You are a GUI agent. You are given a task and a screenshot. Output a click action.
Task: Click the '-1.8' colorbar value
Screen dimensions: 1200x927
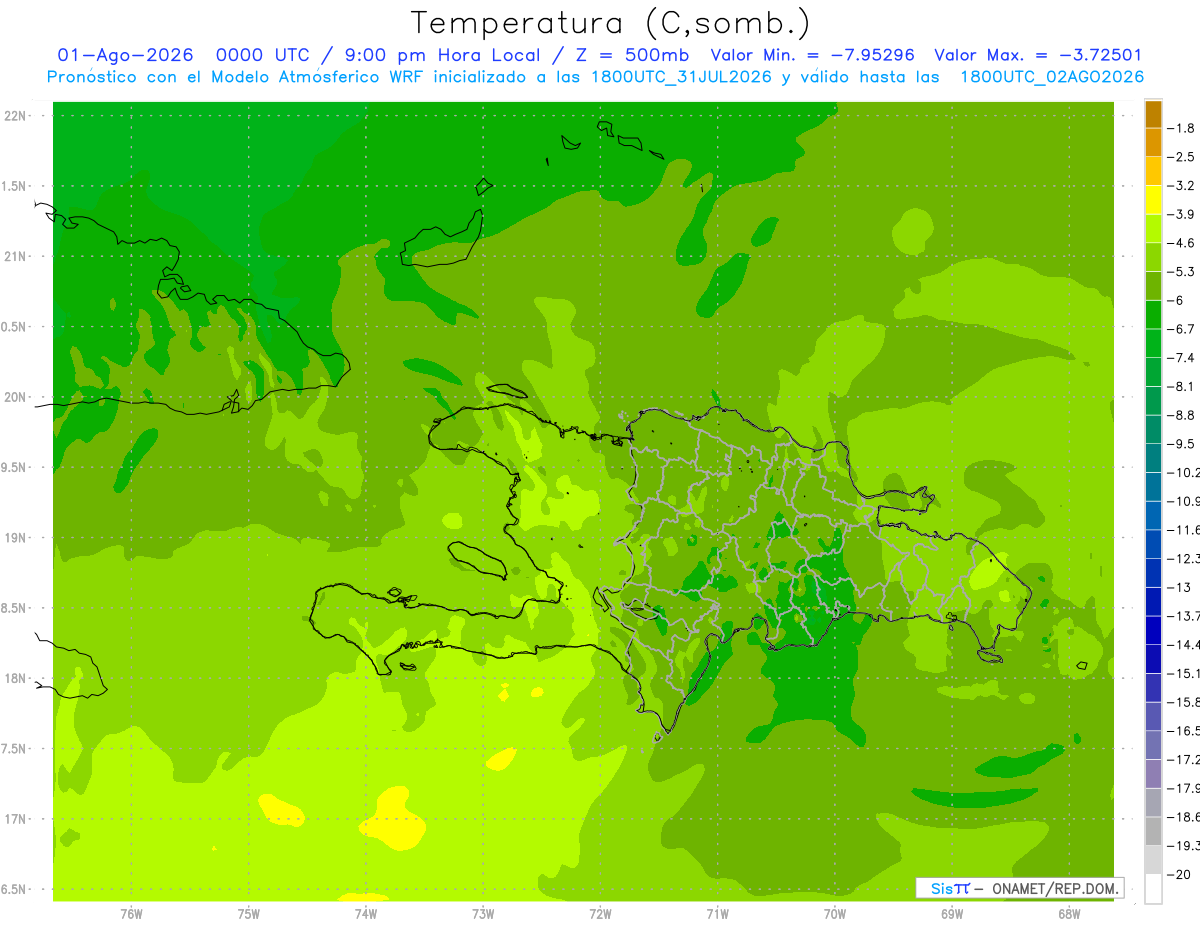1182,128
